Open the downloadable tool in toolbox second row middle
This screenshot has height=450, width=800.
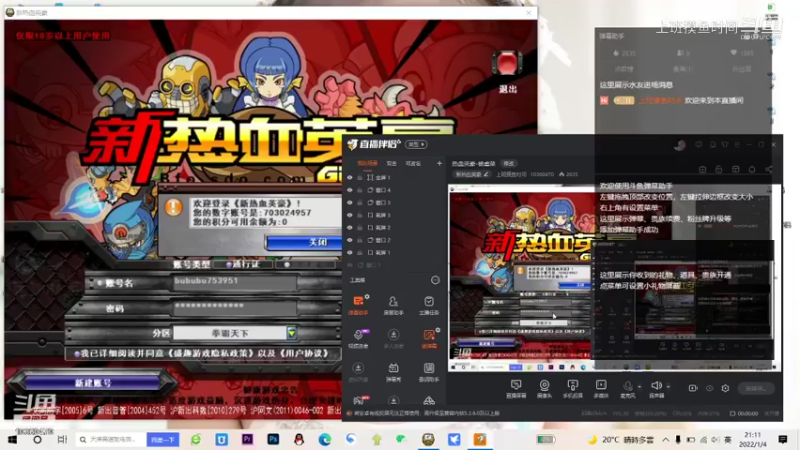[393, 338]
